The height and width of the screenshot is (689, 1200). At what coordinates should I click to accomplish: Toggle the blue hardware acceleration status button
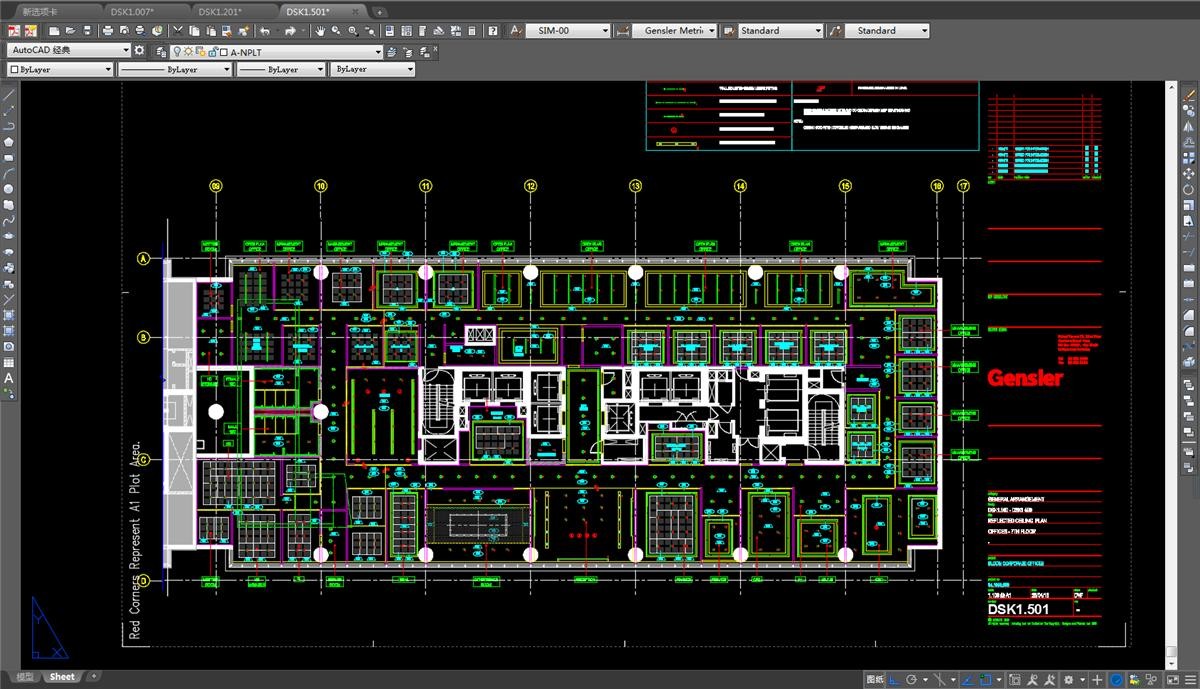tap(1116, 679)
